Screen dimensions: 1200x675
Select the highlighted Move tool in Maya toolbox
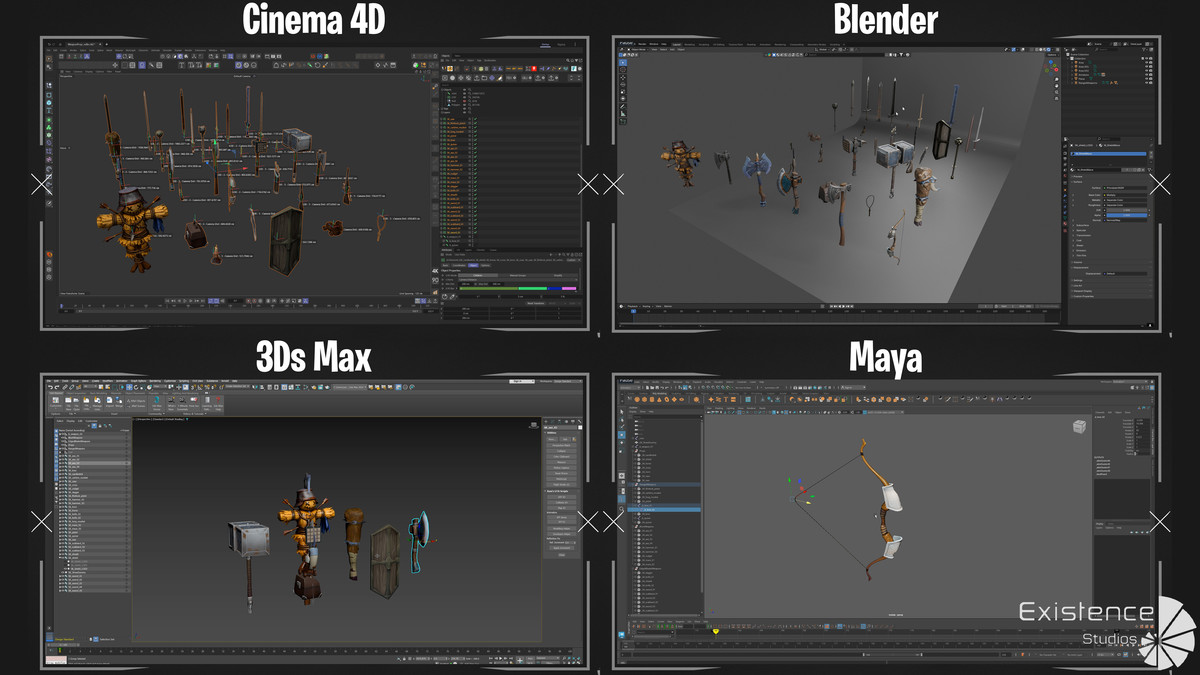(622, 435)
